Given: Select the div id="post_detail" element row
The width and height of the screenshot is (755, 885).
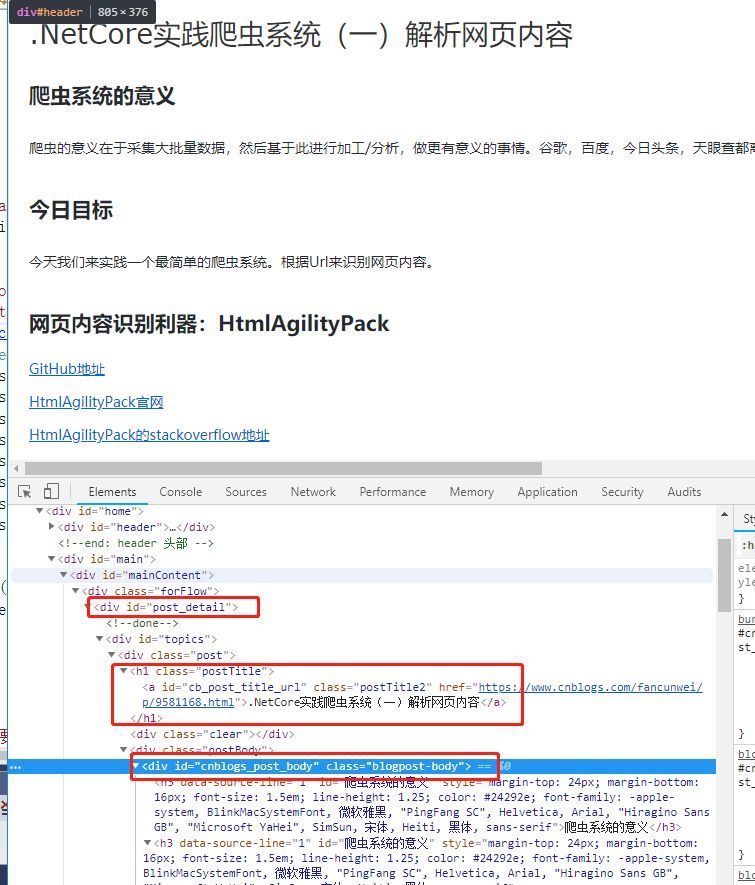Looking at the screenshot, I should point(166,607).
